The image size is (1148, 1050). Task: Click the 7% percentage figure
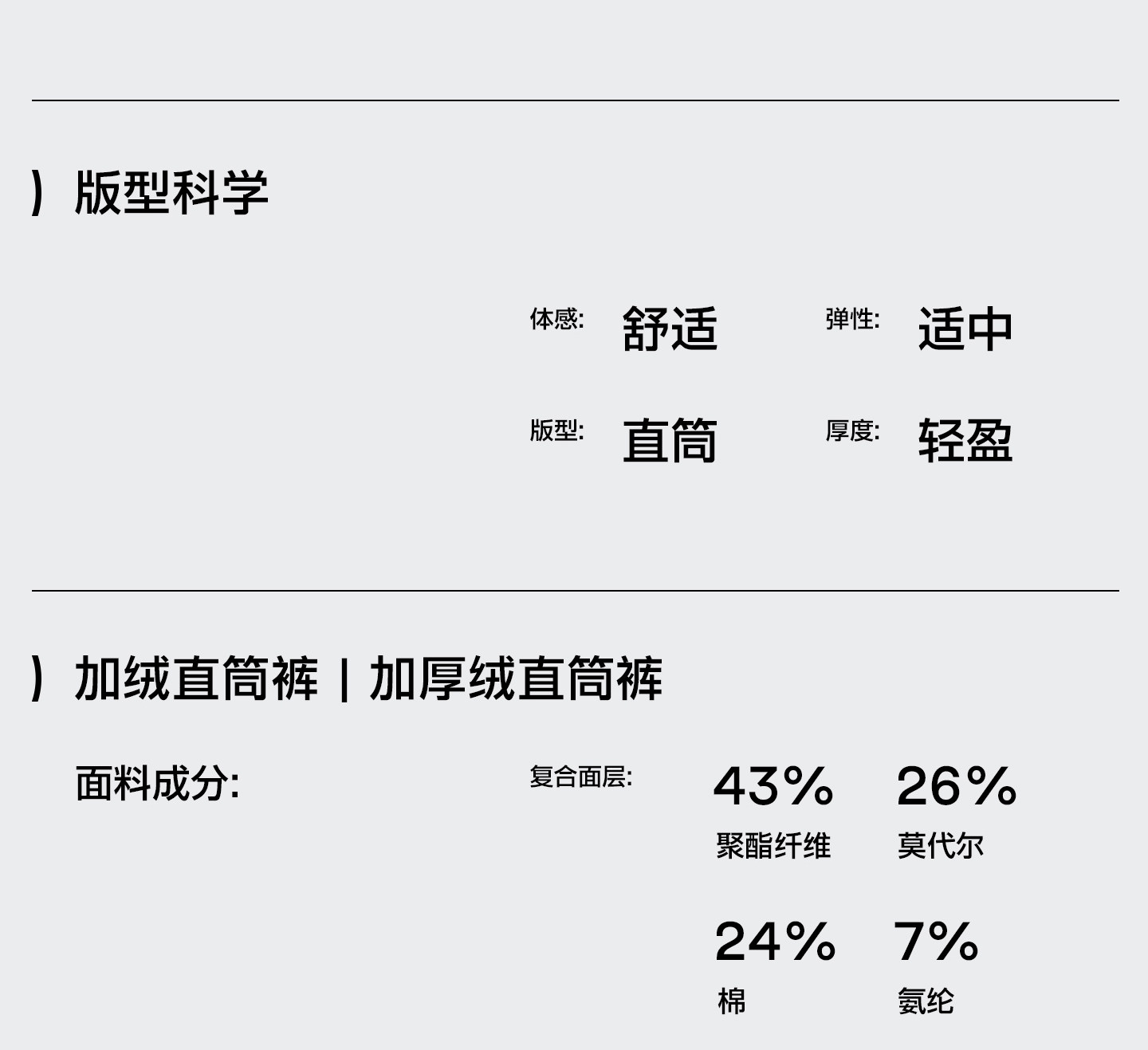[x=936, y=942]
